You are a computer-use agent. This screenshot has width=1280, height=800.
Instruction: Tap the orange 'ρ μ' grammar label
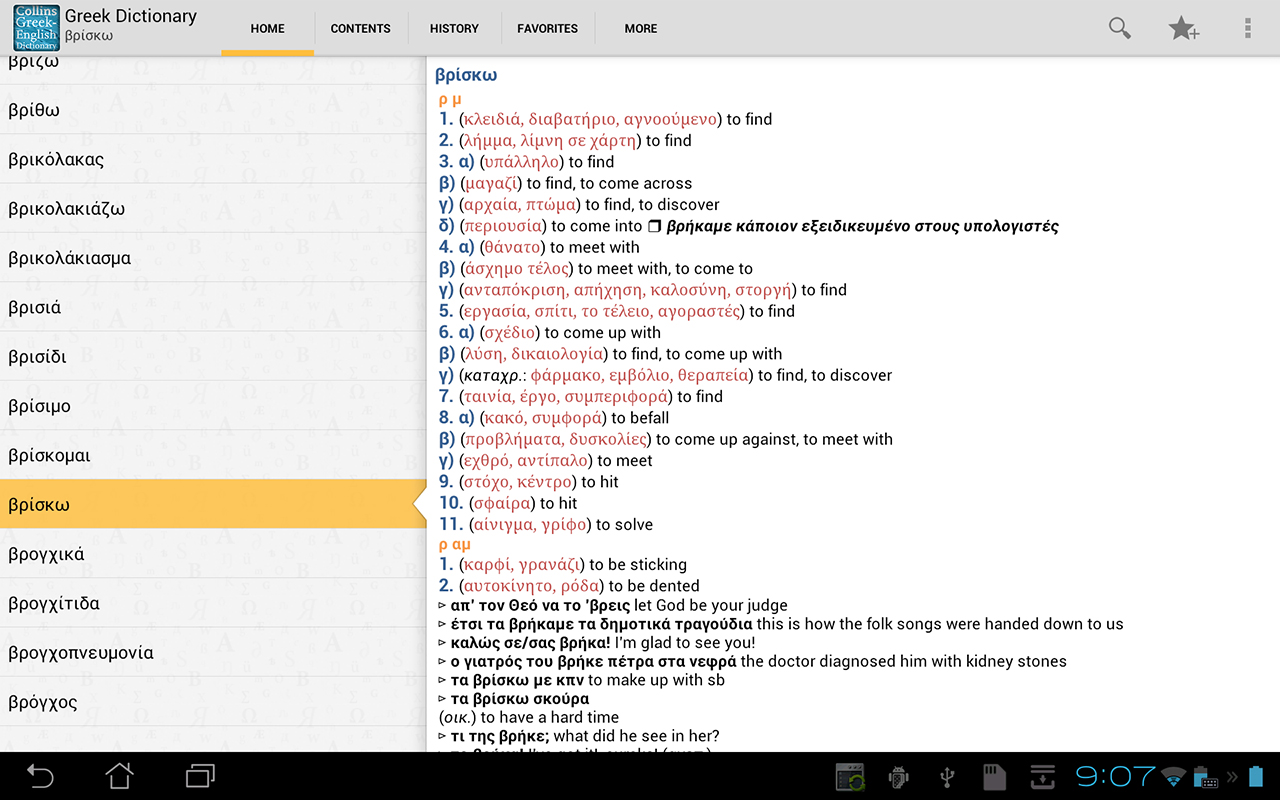pos(450,100)
